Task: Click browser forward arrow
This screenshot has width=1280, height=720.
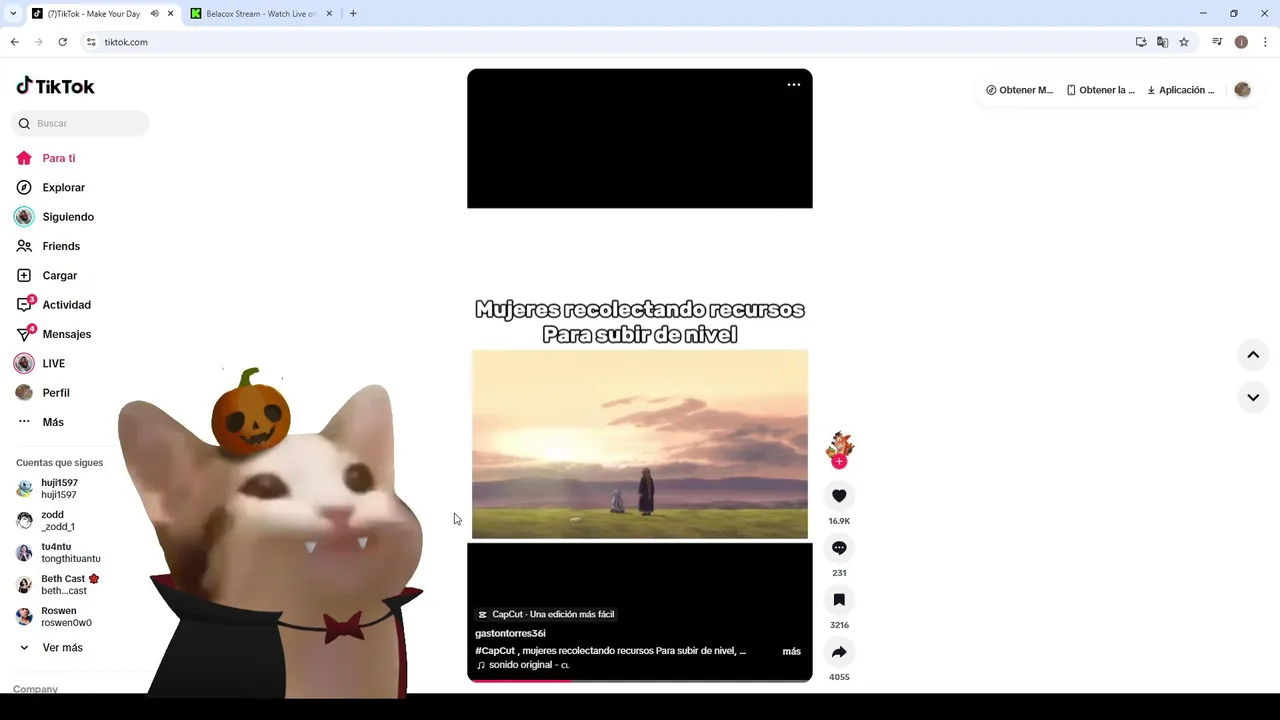Action: 38,42
